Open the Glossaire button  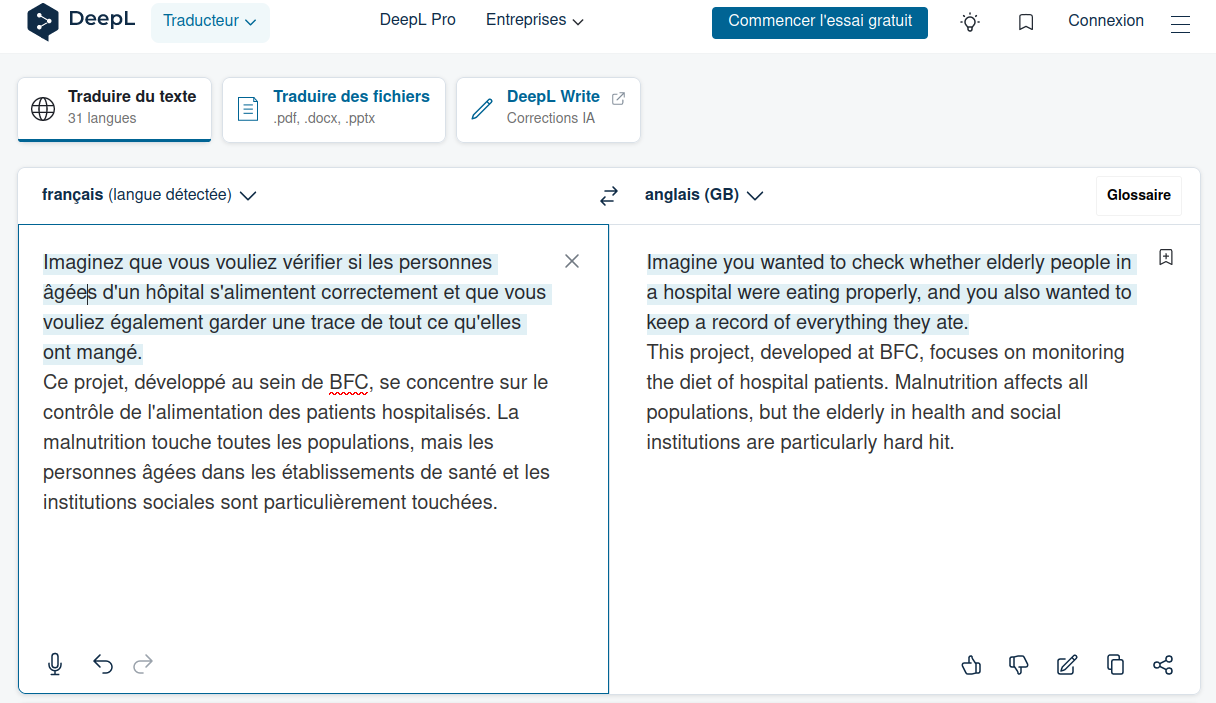point(1139,196)
